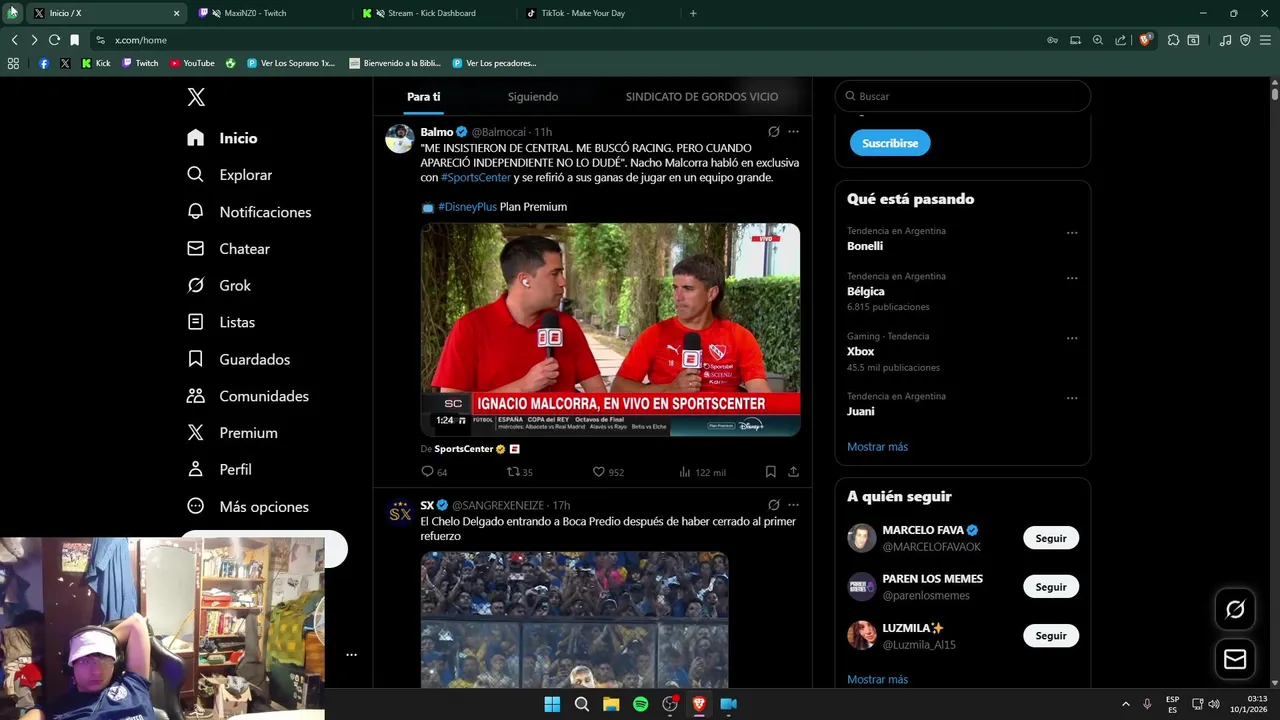The height and width of the screenshot is (720, 1280).
Task: Follow MARCELO FAVA
Action: 1051,538
